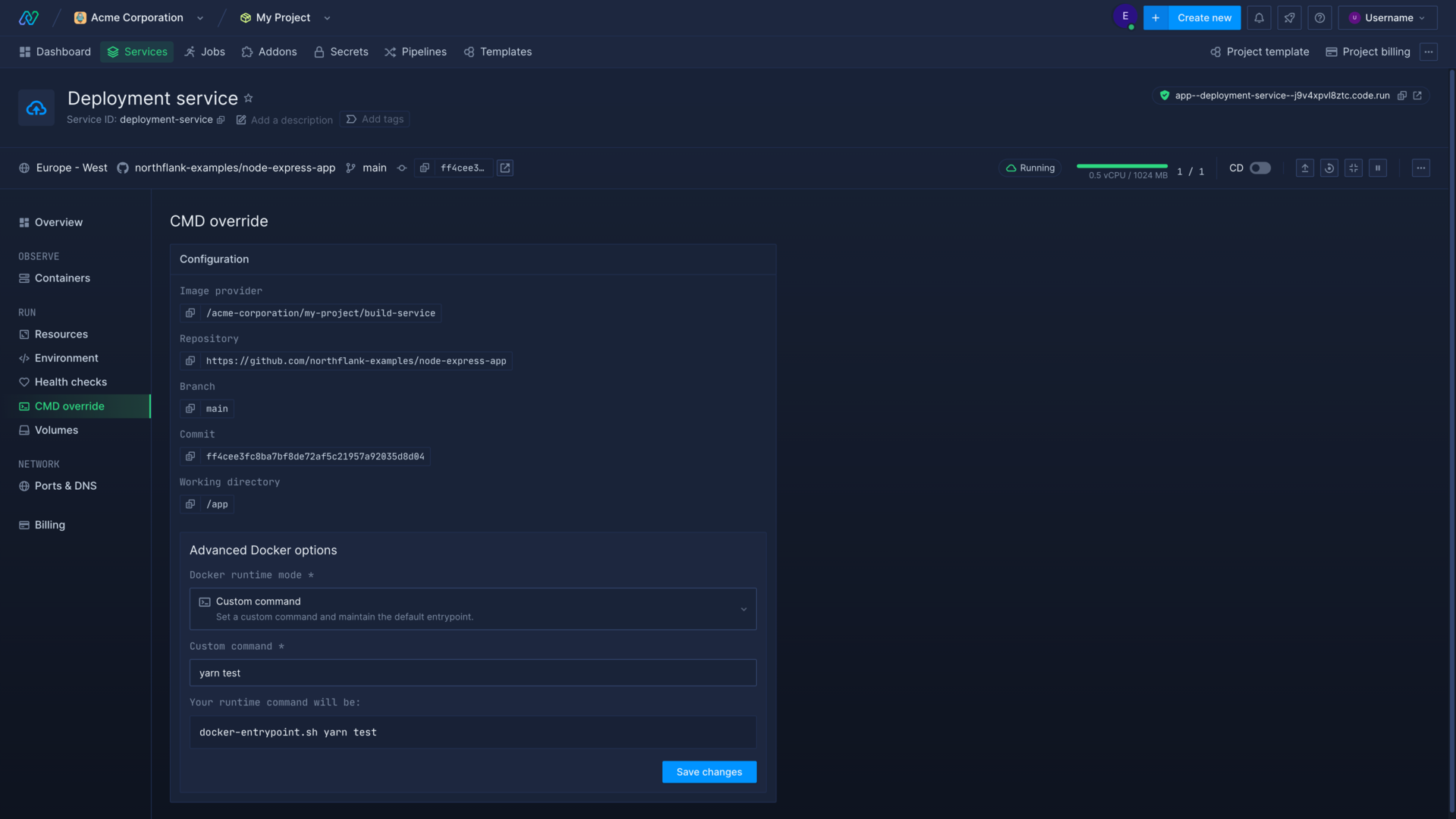This screenshot has width=1456, height=819.
Task: Copy the ff4cee3 commit hash in header
Action: pyautogui.click(x=425, y=168)
